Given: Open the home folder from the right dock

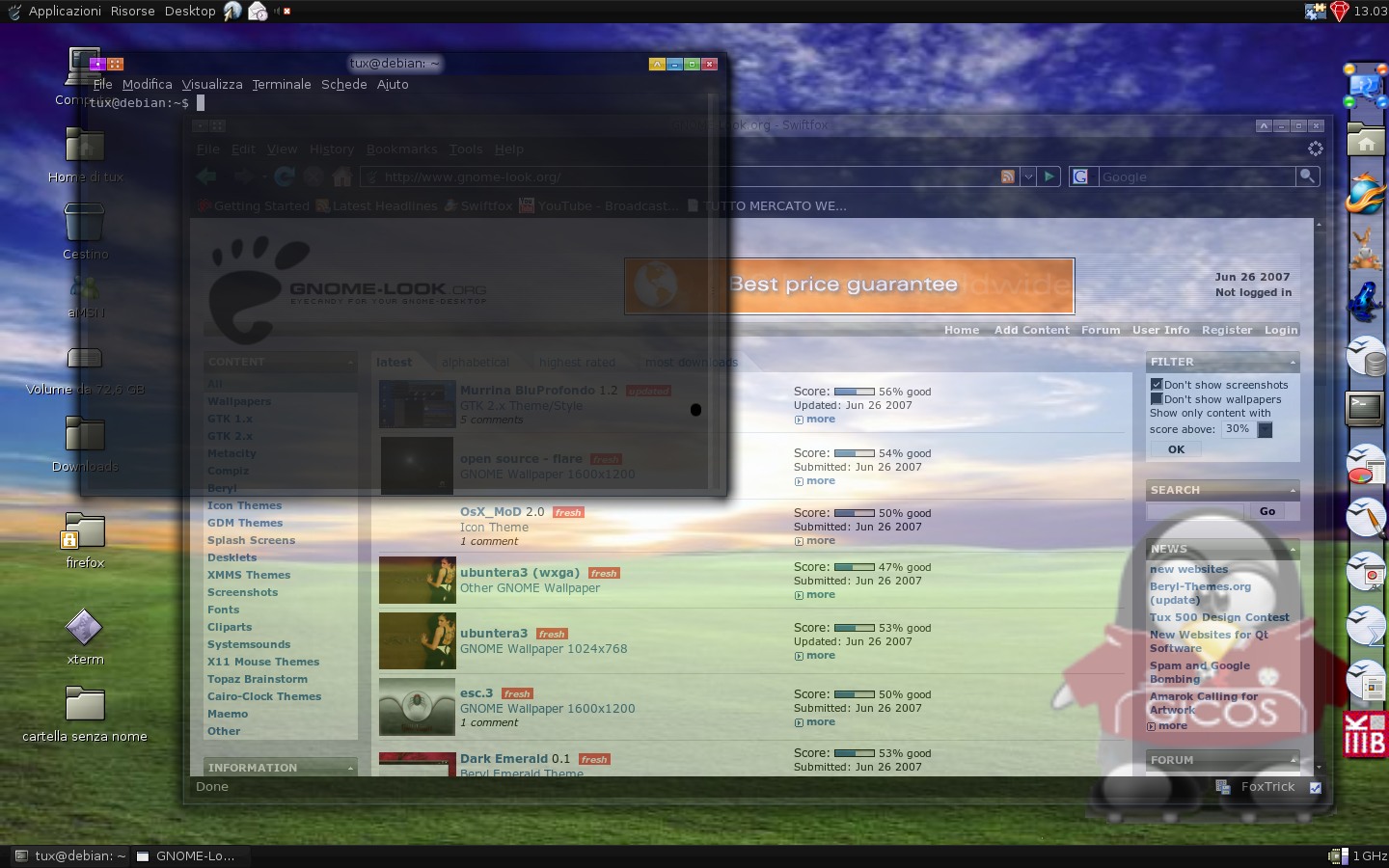Looking at the screenshot, I should (1366, 140).
